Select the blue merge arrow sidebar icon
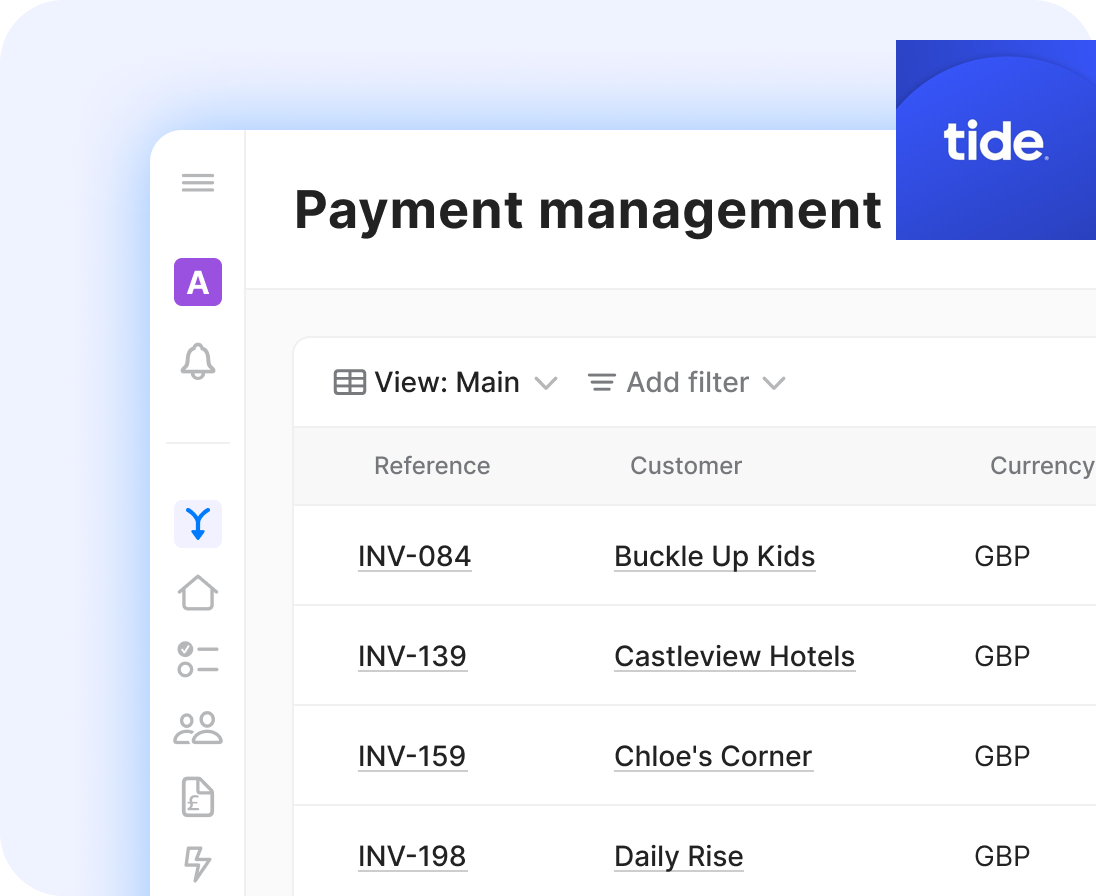The width and height of the screenshot is (1096, 896). pyautogui.click(x=198, y=524)
